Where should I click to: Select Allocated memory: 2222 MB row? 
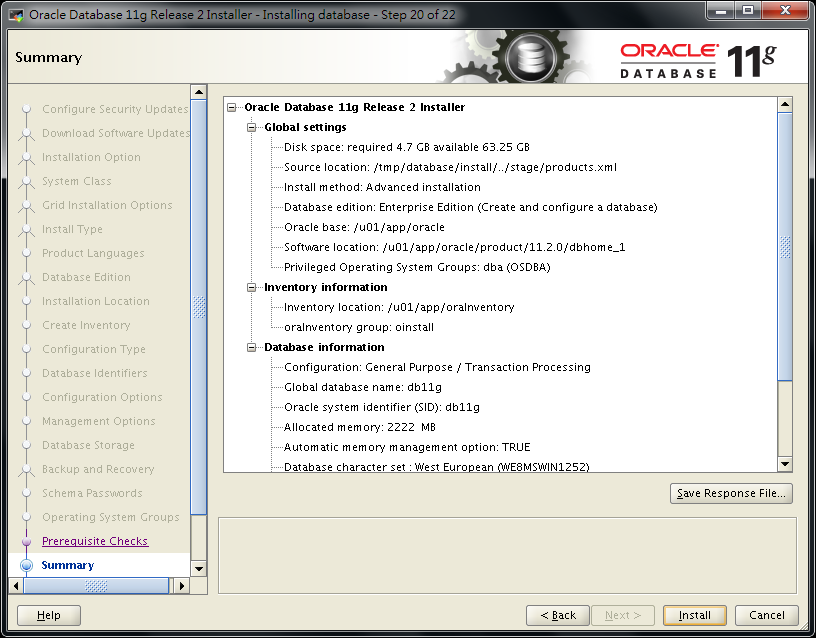(x=360, y=427)
